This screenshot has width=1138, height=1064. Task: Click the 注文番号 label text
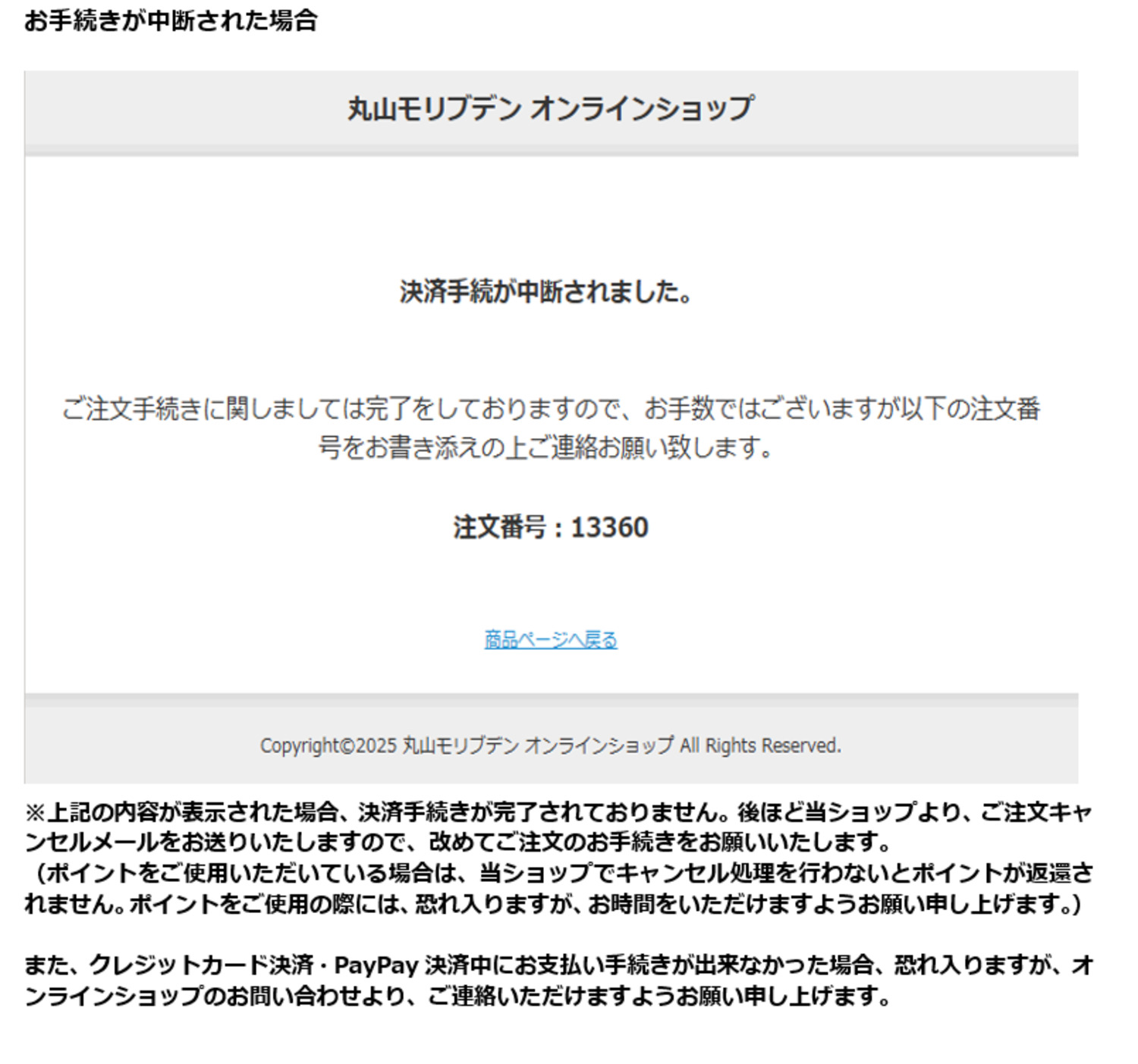click(x=499, y=527)
